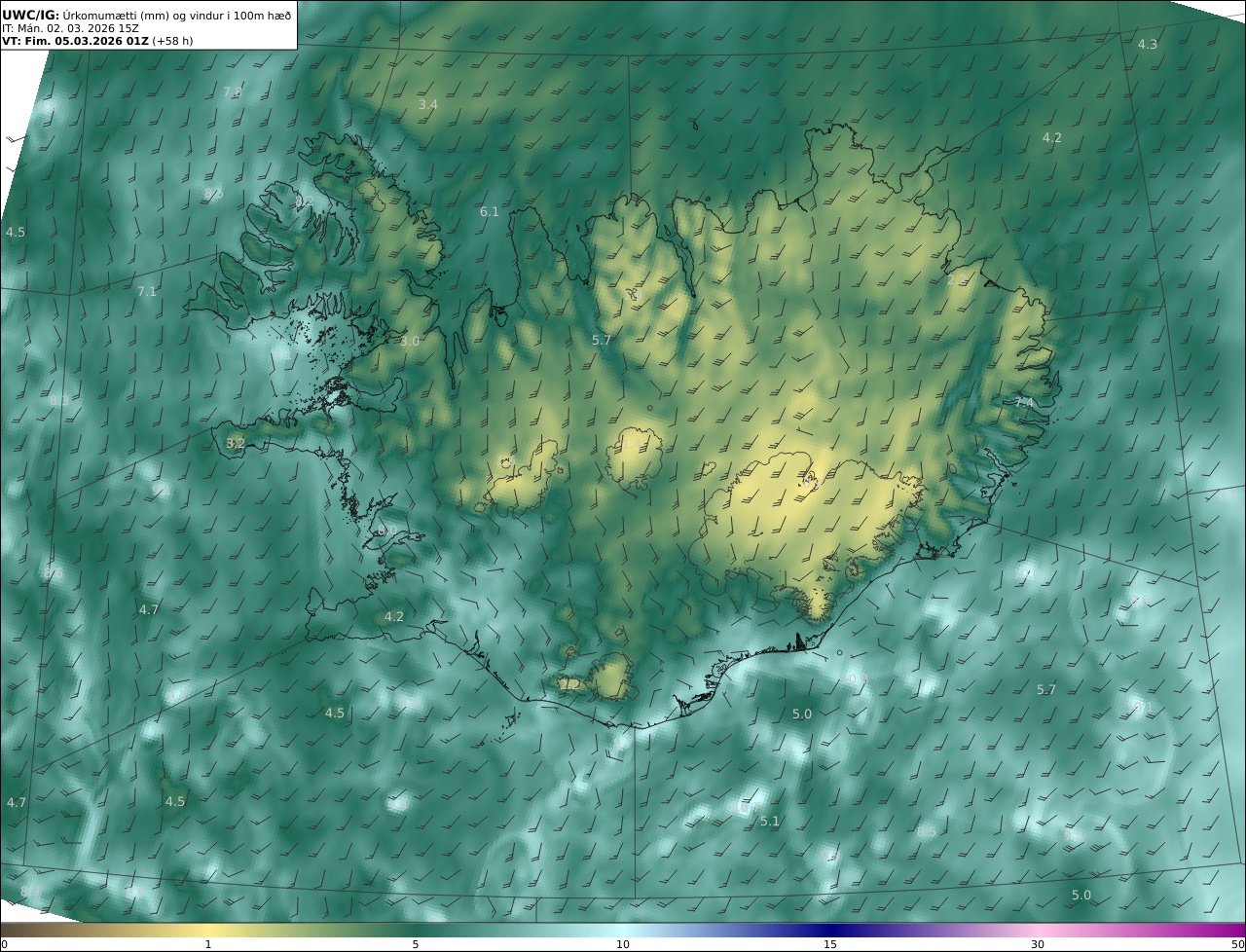Click the 5.7 value over northern Iceland
This screenshot has height=952, width=1246.
click(x=602, y=340)
